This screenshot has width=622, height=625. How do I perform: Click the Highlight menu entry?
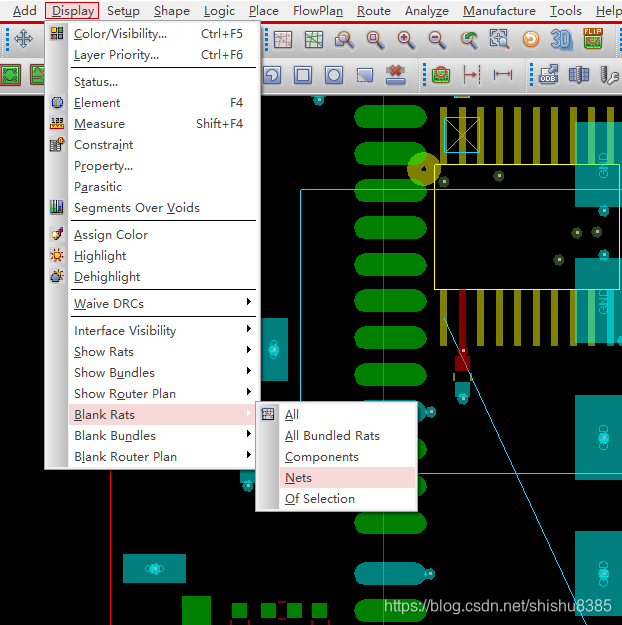tap(100, 256)
